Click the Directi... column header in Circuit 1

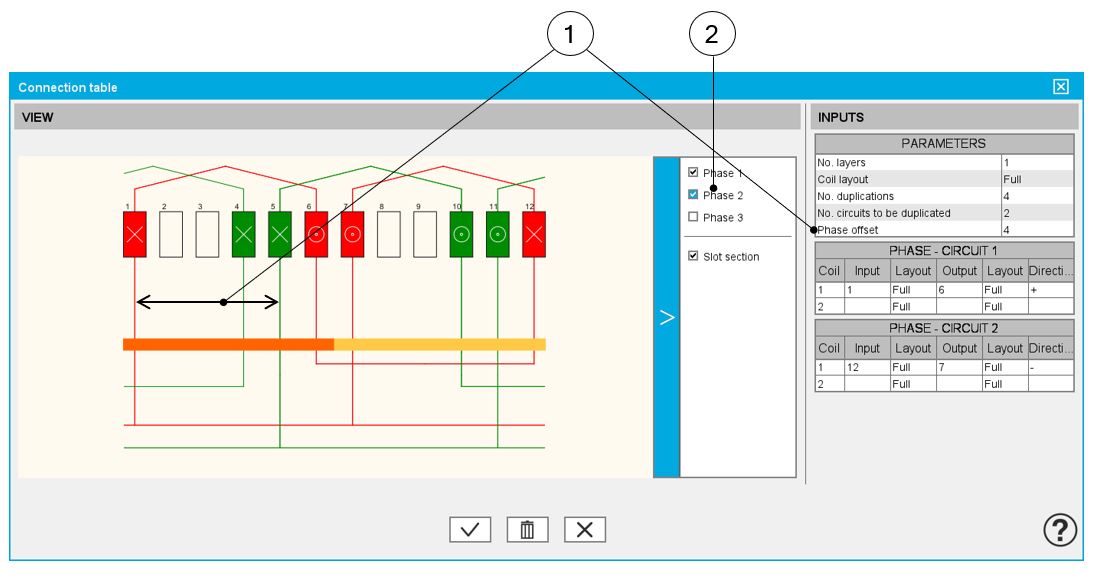coord(1050,270)
